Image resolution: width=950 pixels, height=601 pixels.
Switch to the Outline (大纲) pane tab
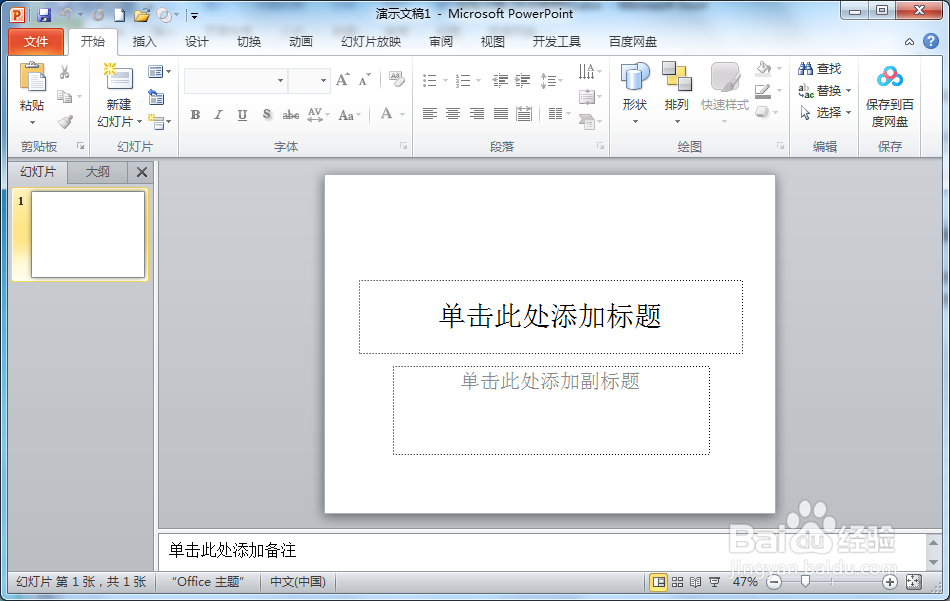click(98, 172)
